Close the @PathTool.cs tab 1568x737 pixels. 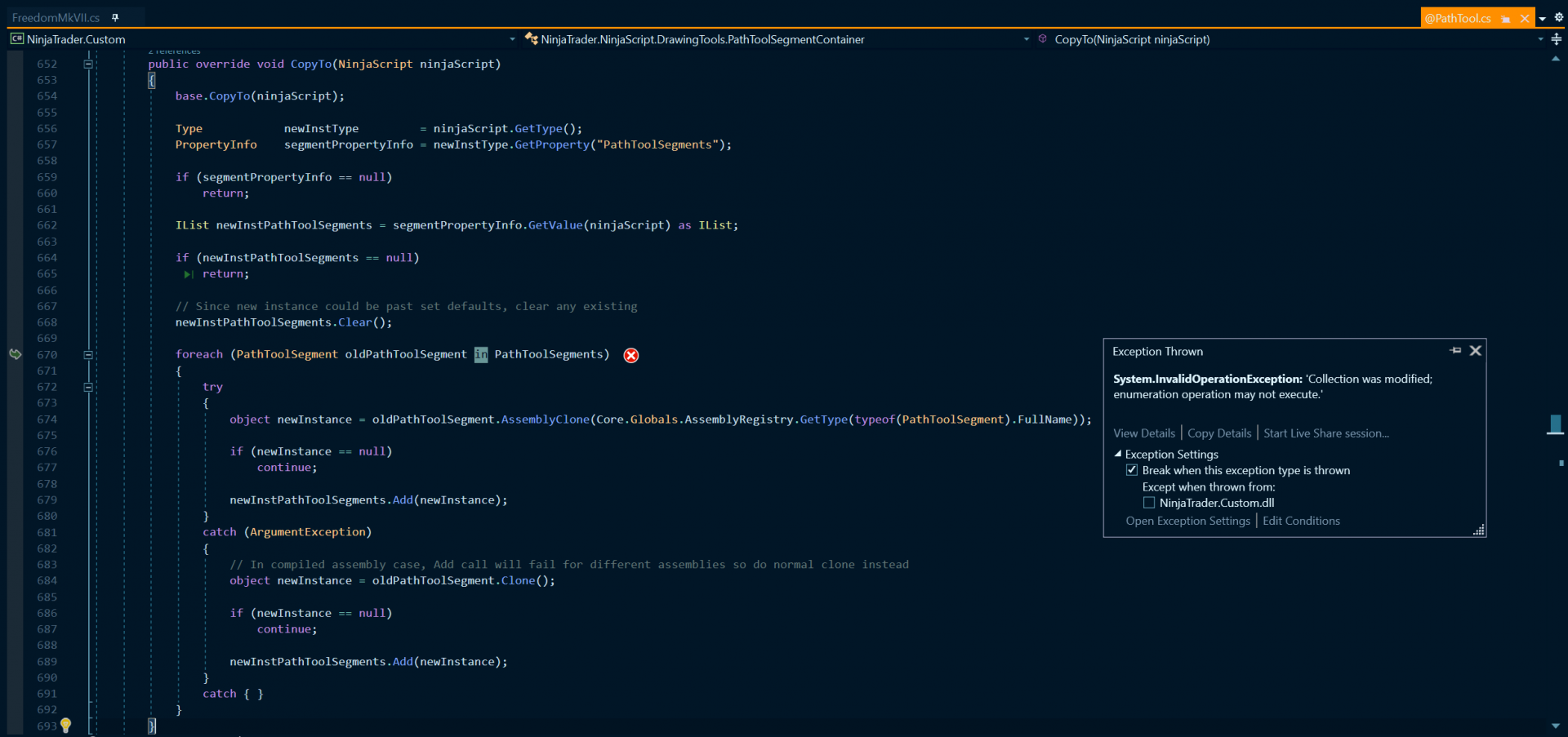(x=1525, y=18)
